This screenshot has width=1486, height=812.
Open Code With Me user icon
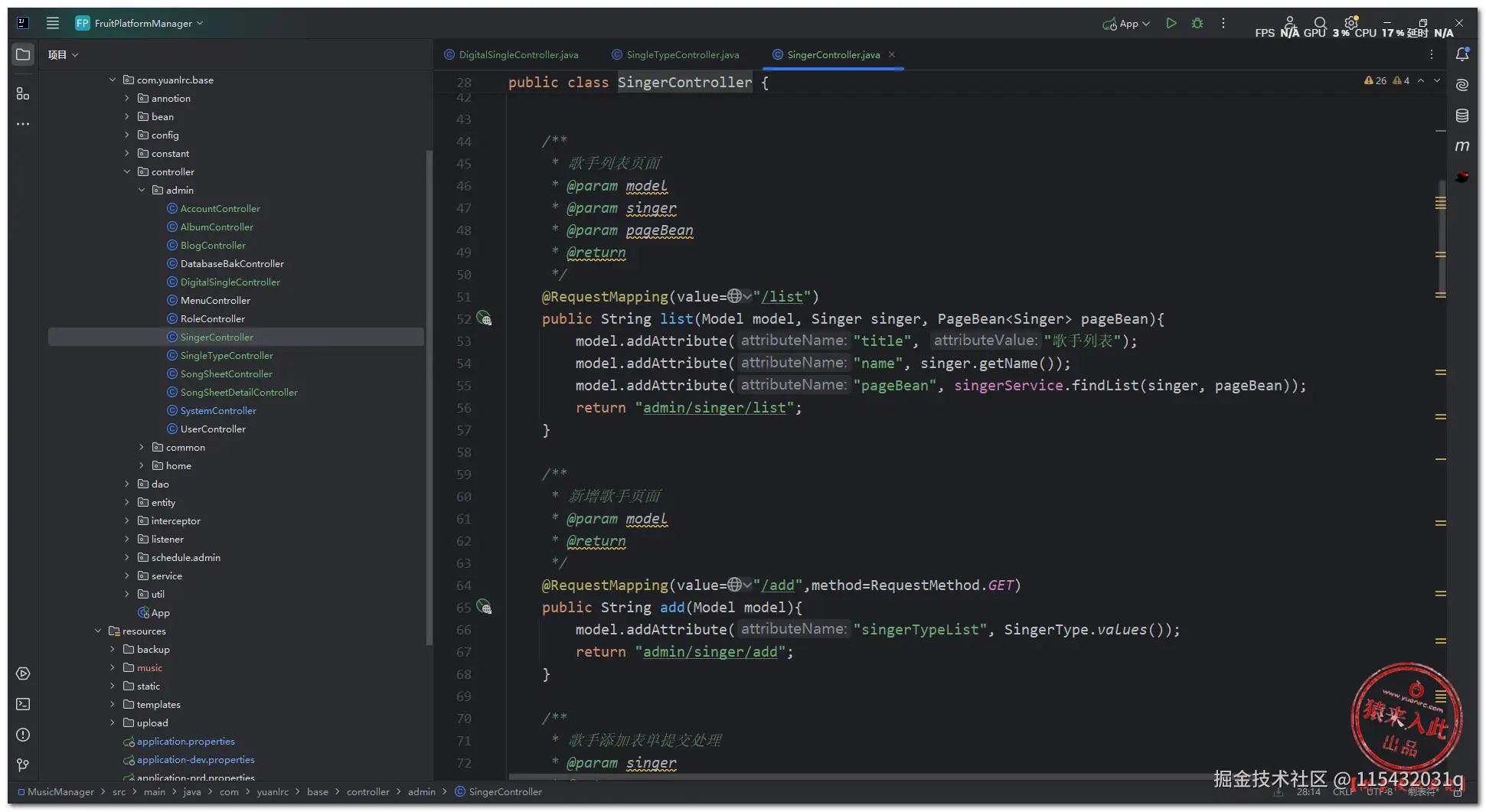click(x=1290, y=23)
